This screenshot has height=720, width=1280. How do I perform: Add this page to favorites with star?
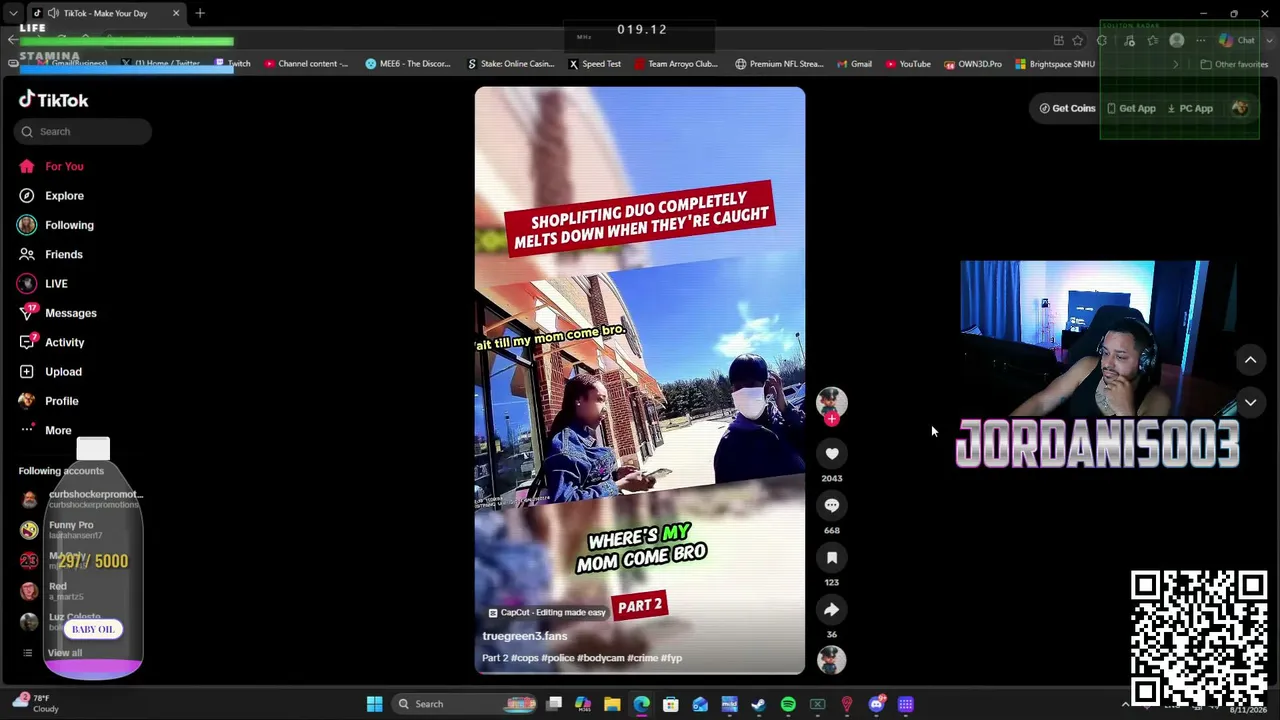coord(1078,40)
